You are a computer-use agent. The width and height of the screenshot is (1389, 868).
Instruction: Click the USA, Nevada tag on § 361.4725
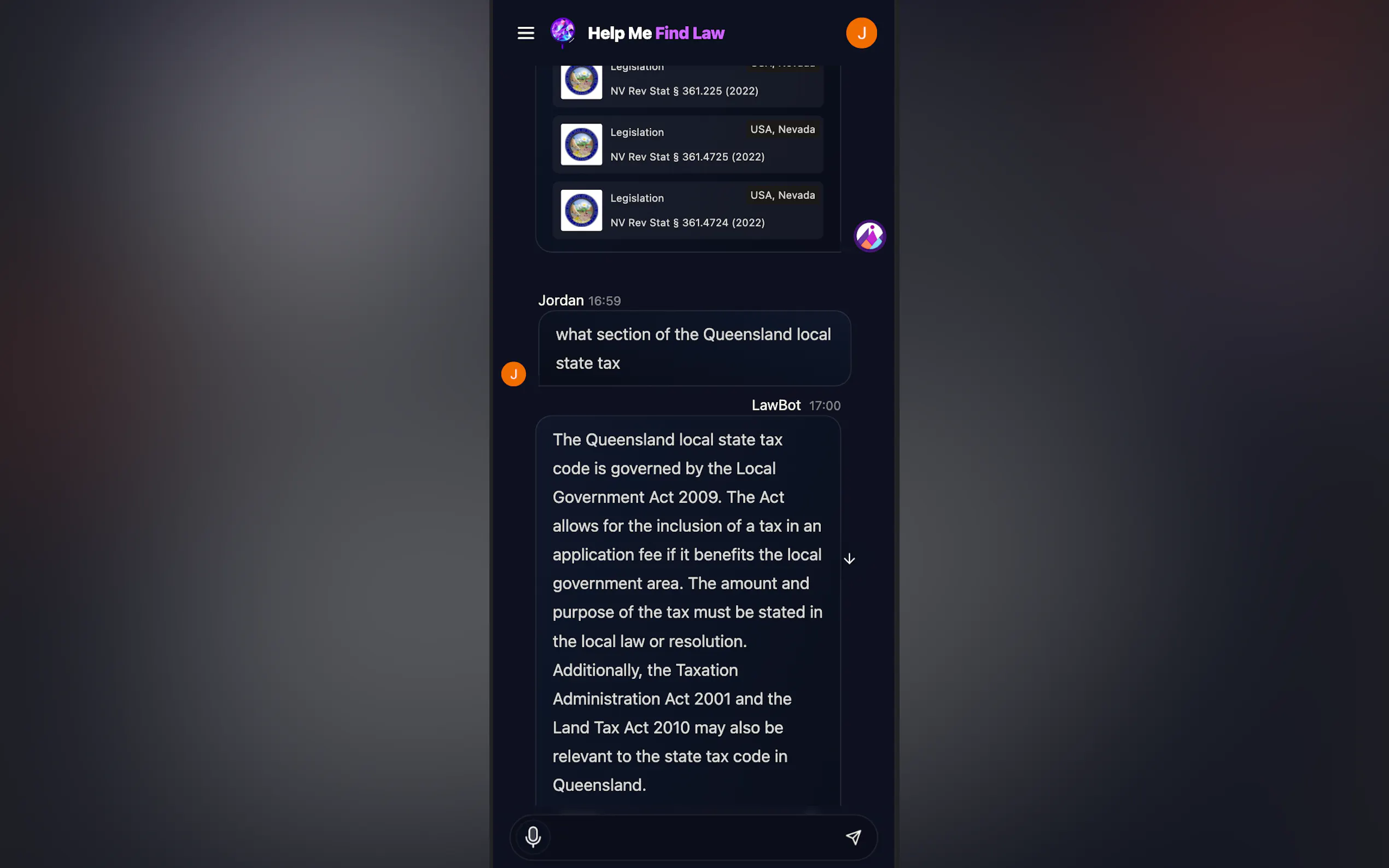click(782, 130)
